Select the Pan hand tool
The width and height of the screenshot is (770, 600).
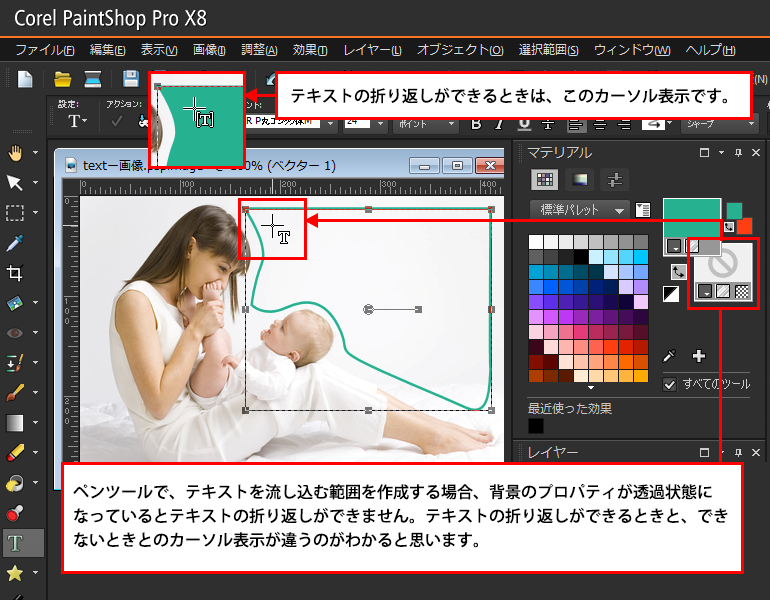(15, 153)
